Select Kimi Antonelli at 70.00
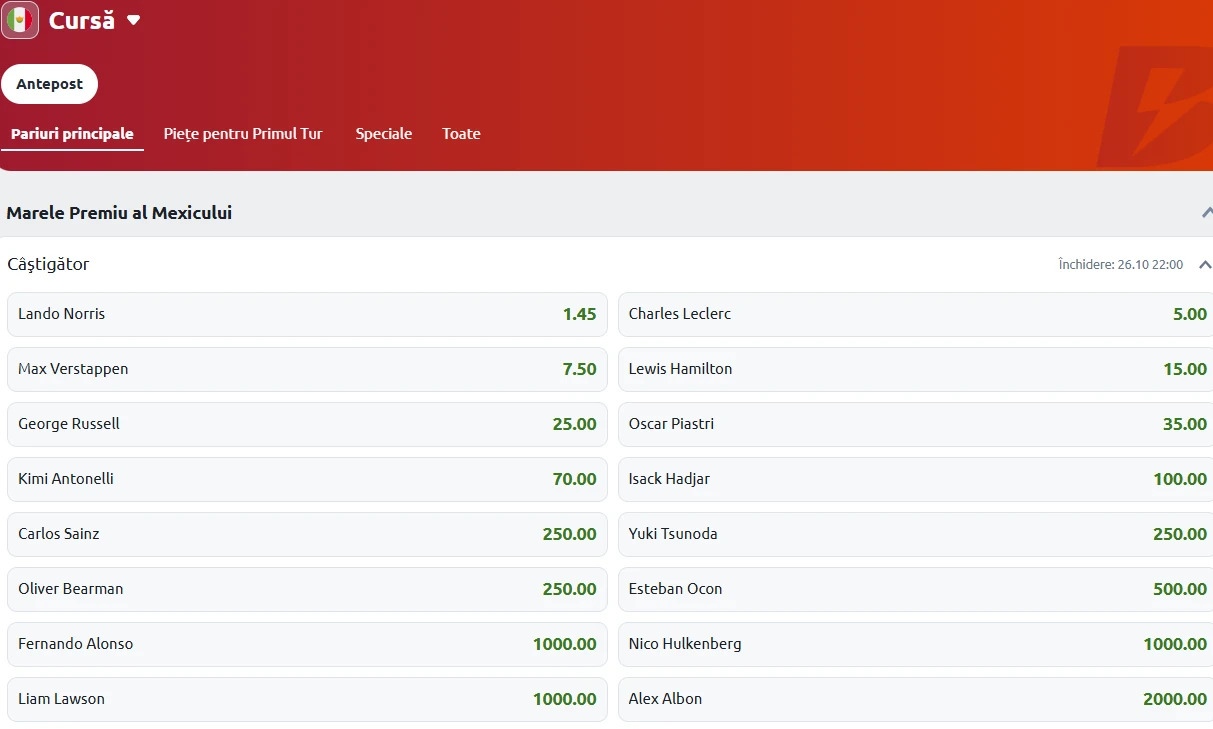 click(307, 479)
